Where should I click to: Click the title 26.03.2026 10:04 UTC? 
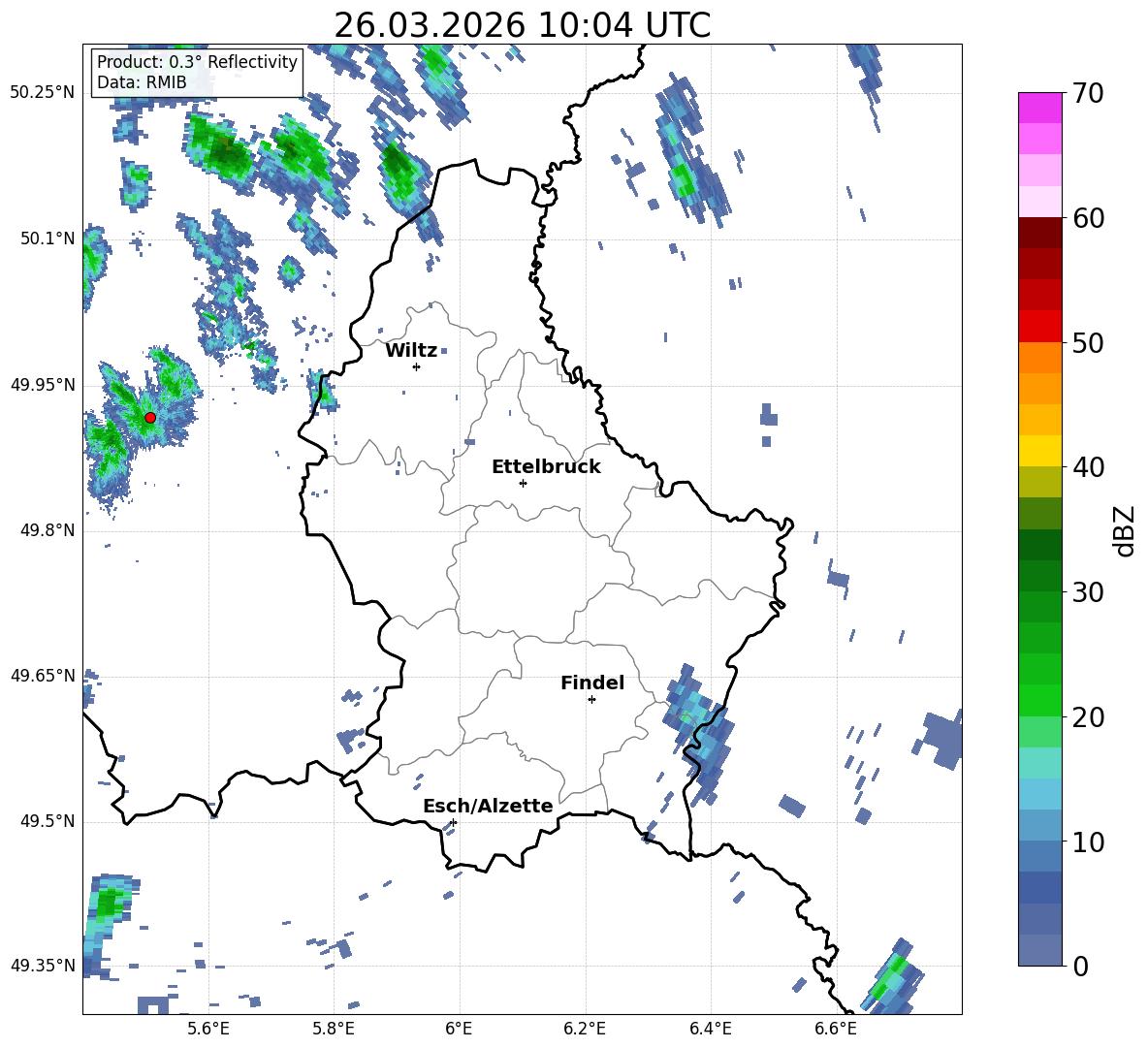[523, 25]
